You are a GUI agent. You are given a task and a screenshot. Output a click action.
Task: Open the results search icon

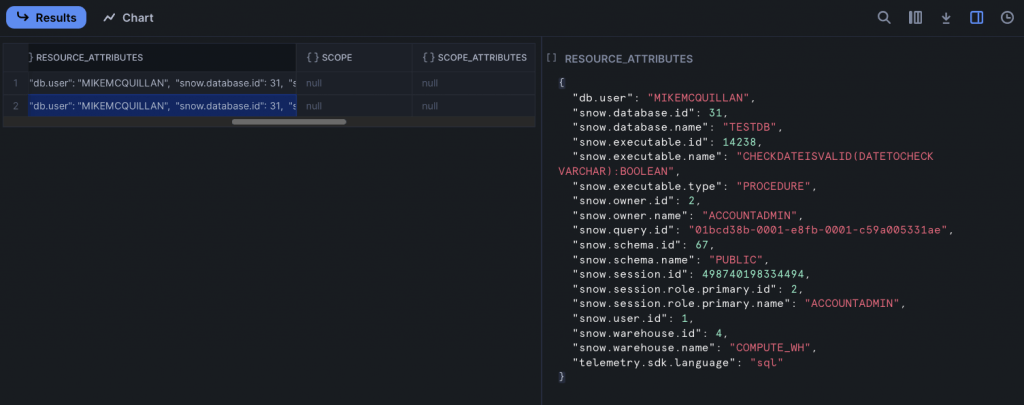click(x=884, y=18)
